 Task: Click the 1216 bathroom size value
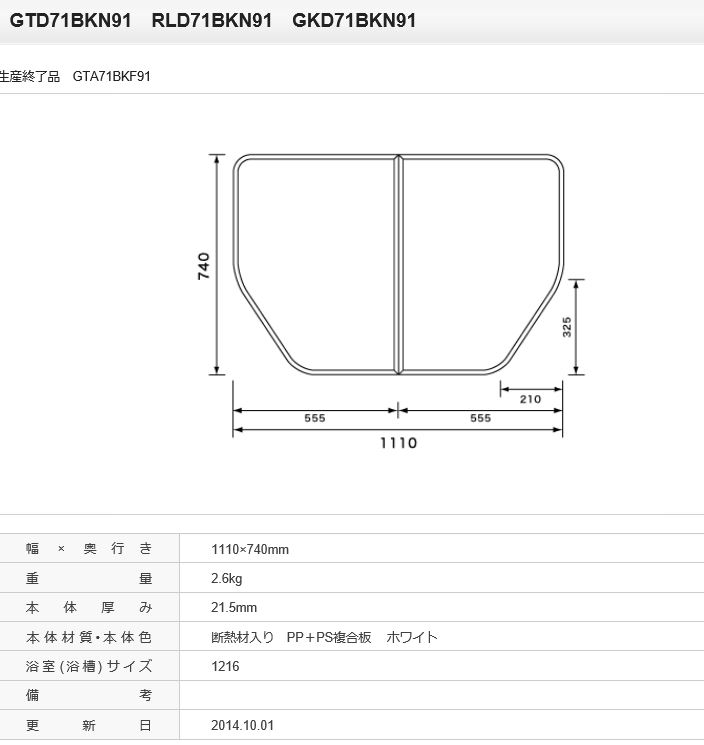pyautogui.click(x=225, y=666)
